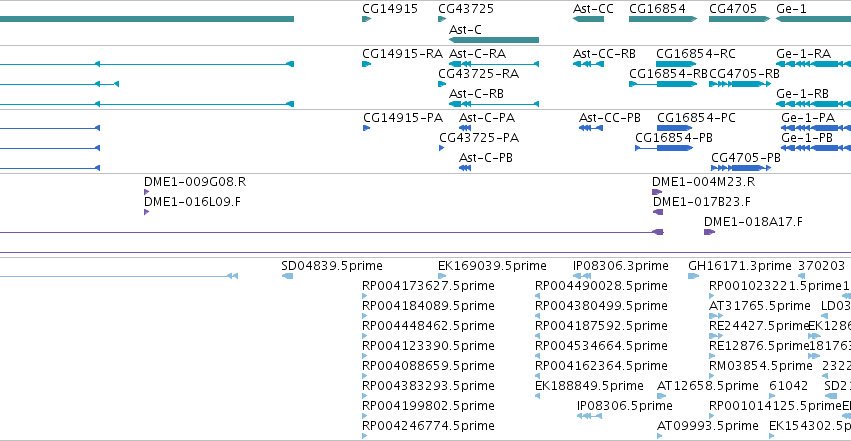Select transcript Ast-C-RB
The image size is (851, 441).
coord(494,104)
